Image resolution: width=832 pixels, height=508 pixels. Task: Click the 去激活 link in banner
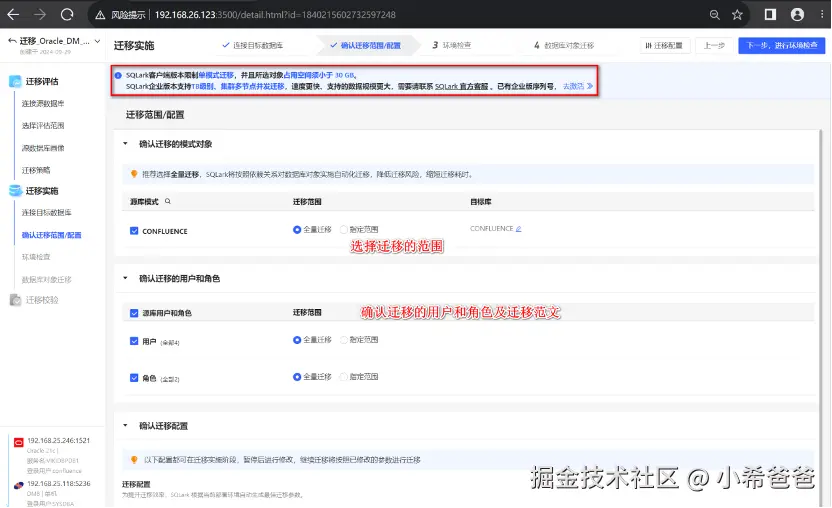(x=578, y=86)
